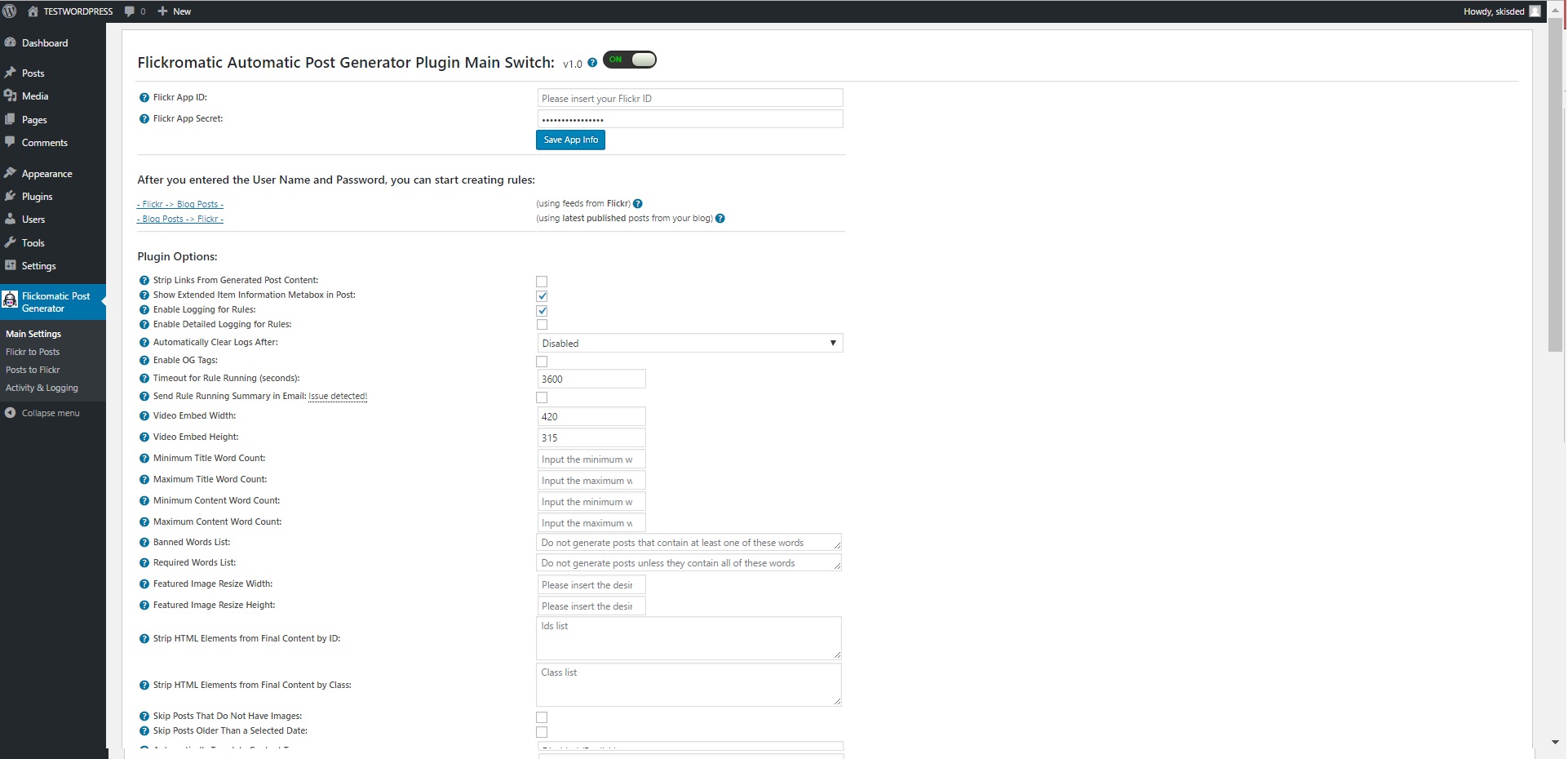Click the WordPress logo icon in admin bar
The height and width of the screenshot is (759, 1568).
10,11
